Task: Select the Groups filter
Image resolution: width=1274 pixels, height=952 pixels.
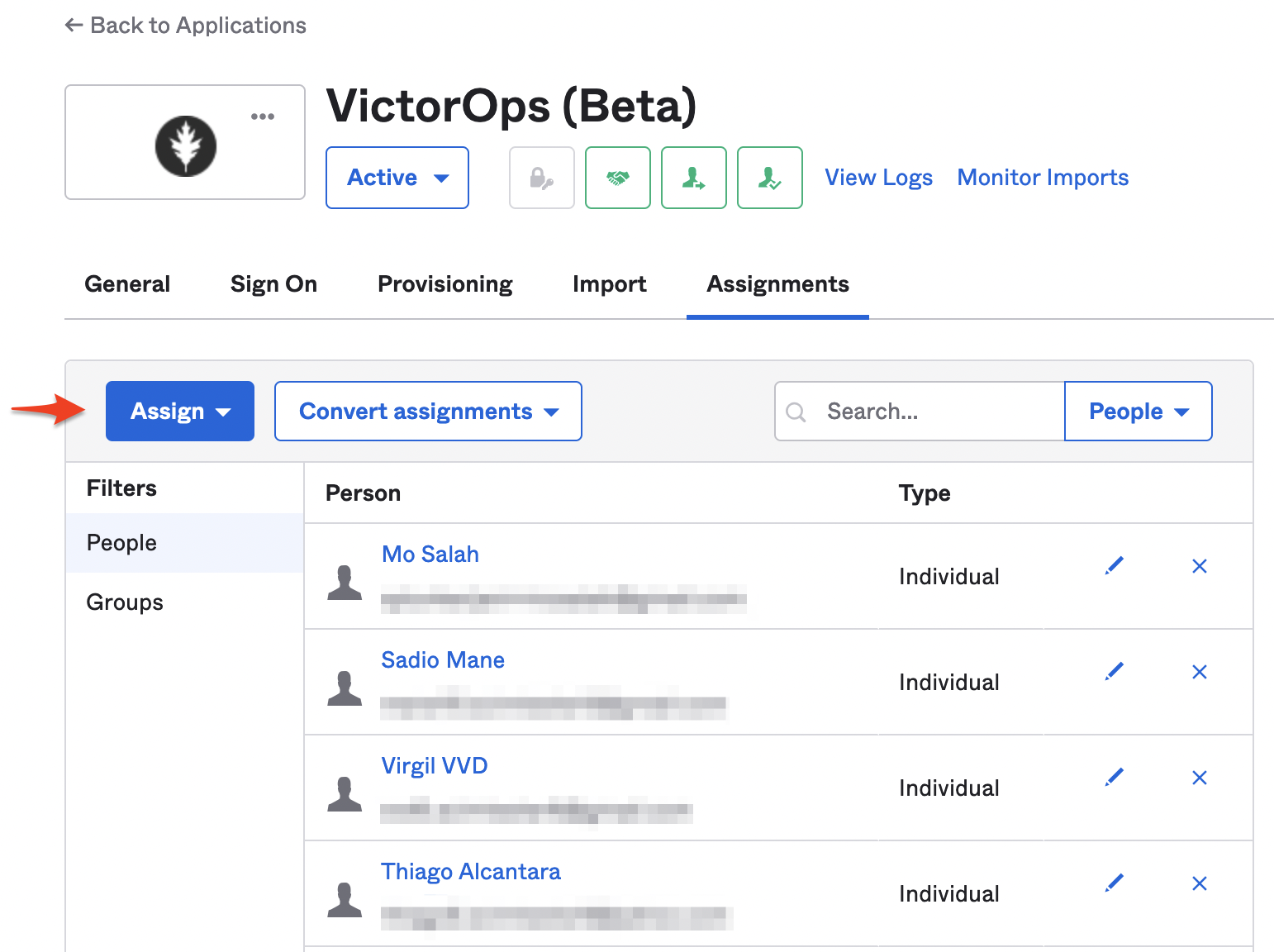Action: pyautogui.click(x=124, y=602)
